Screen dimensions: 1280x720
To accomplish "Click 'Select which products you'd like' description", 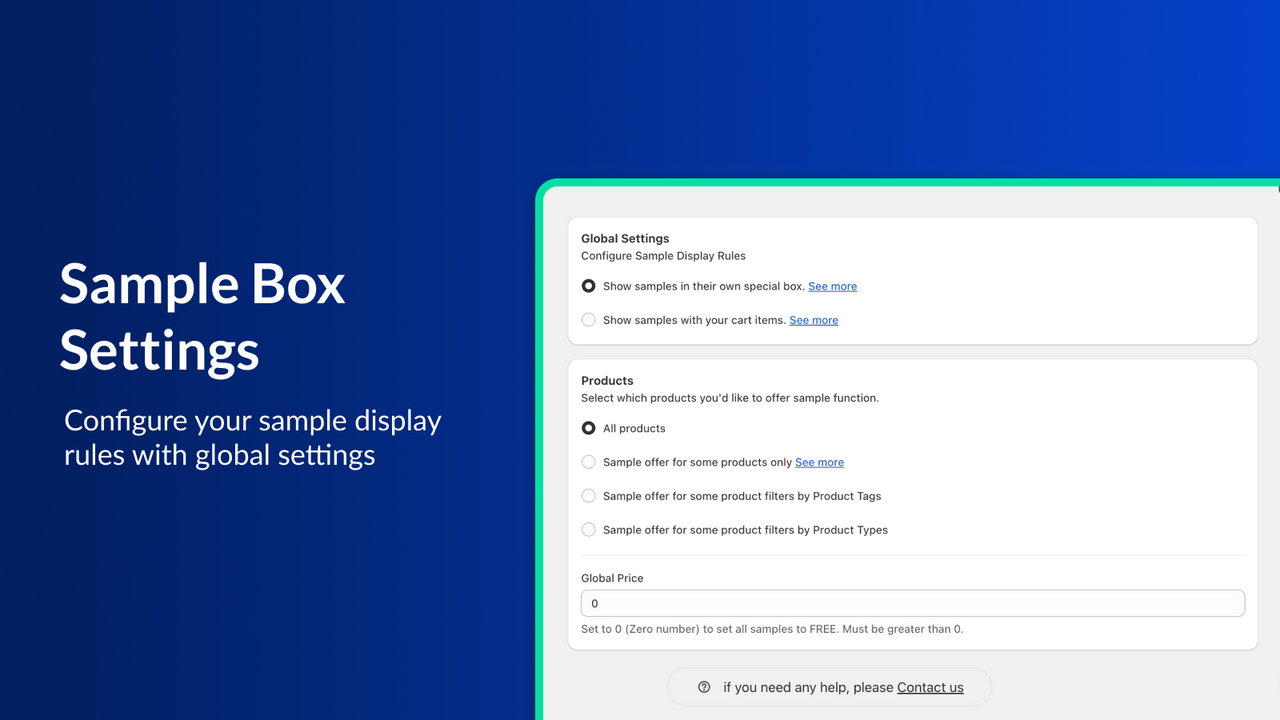I will pos(730,398).
